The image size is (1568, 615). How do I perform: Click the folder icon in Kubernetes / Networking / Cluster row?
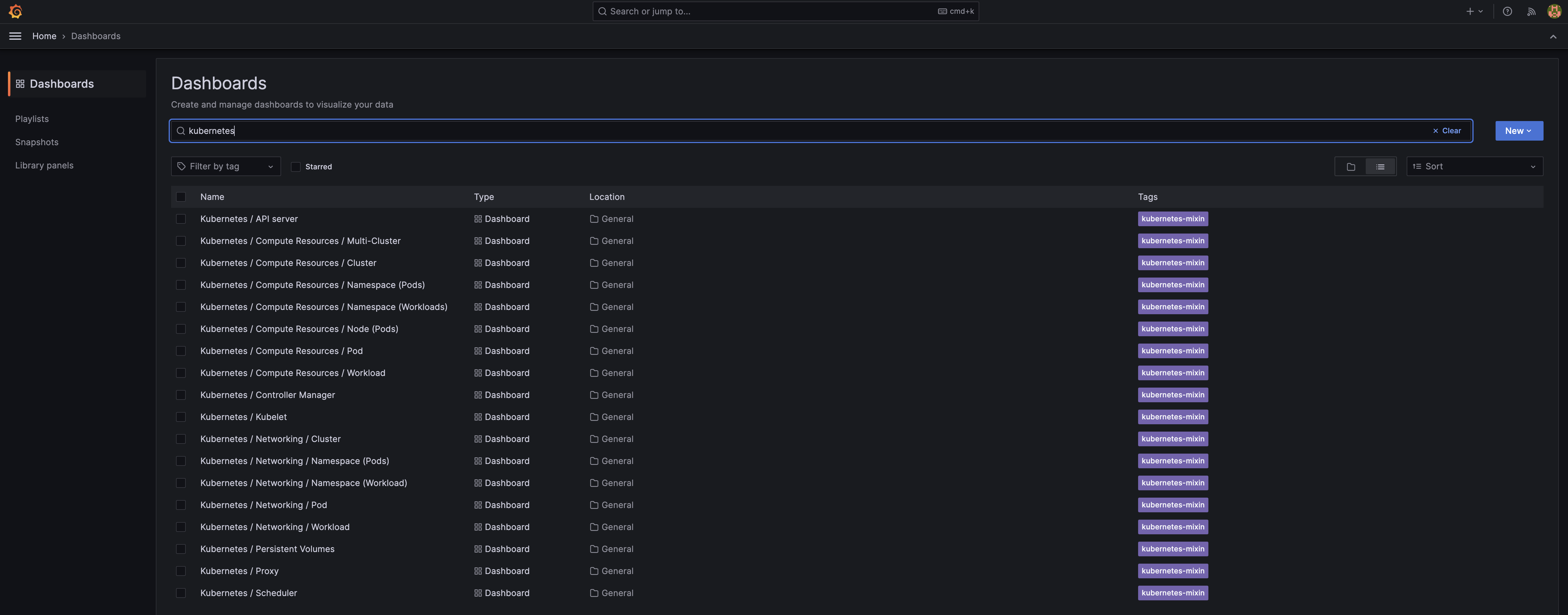[x=594, y=439]
